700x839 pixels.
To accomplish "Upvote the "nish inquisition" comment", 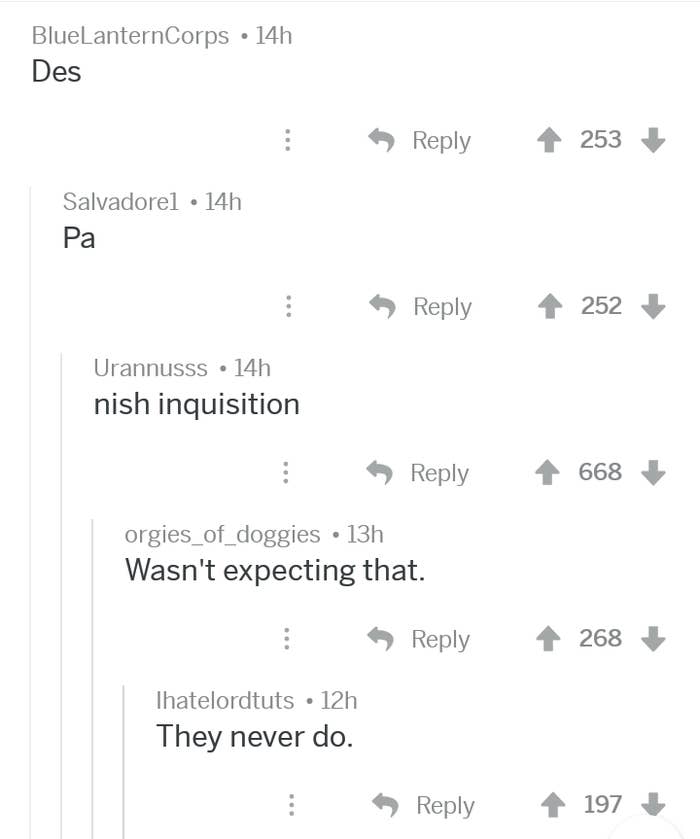I will click(547, 472).
